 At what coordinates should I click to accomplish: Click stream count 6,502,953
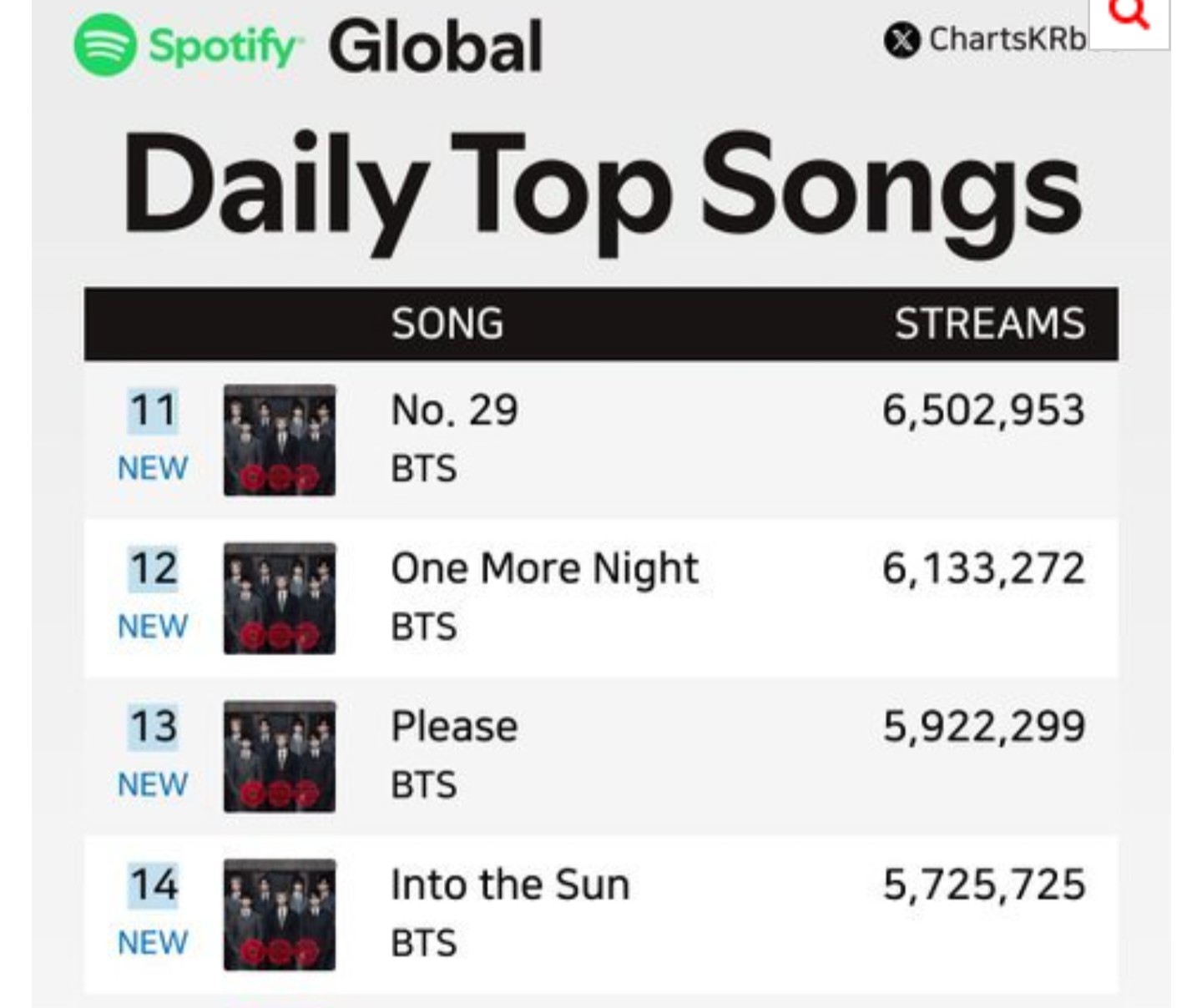point(983,411)
